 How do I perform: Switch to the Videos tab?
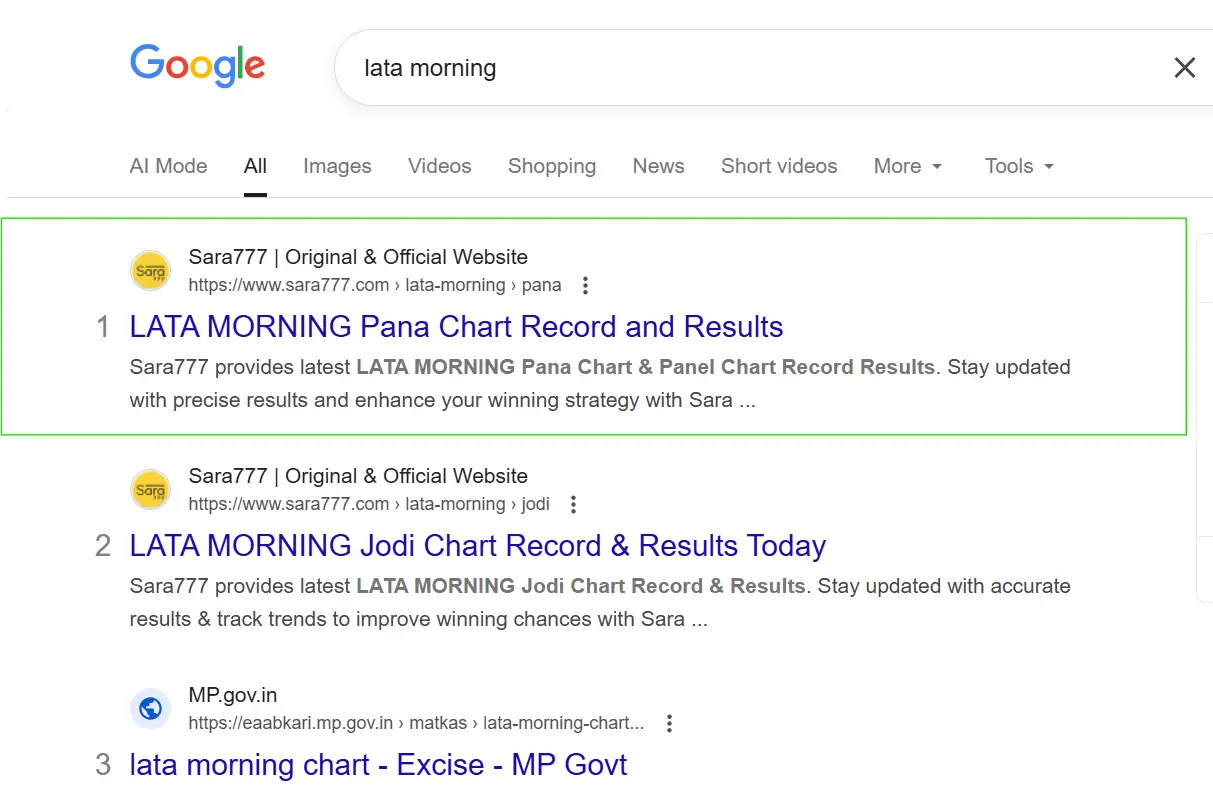pos(439,167)
